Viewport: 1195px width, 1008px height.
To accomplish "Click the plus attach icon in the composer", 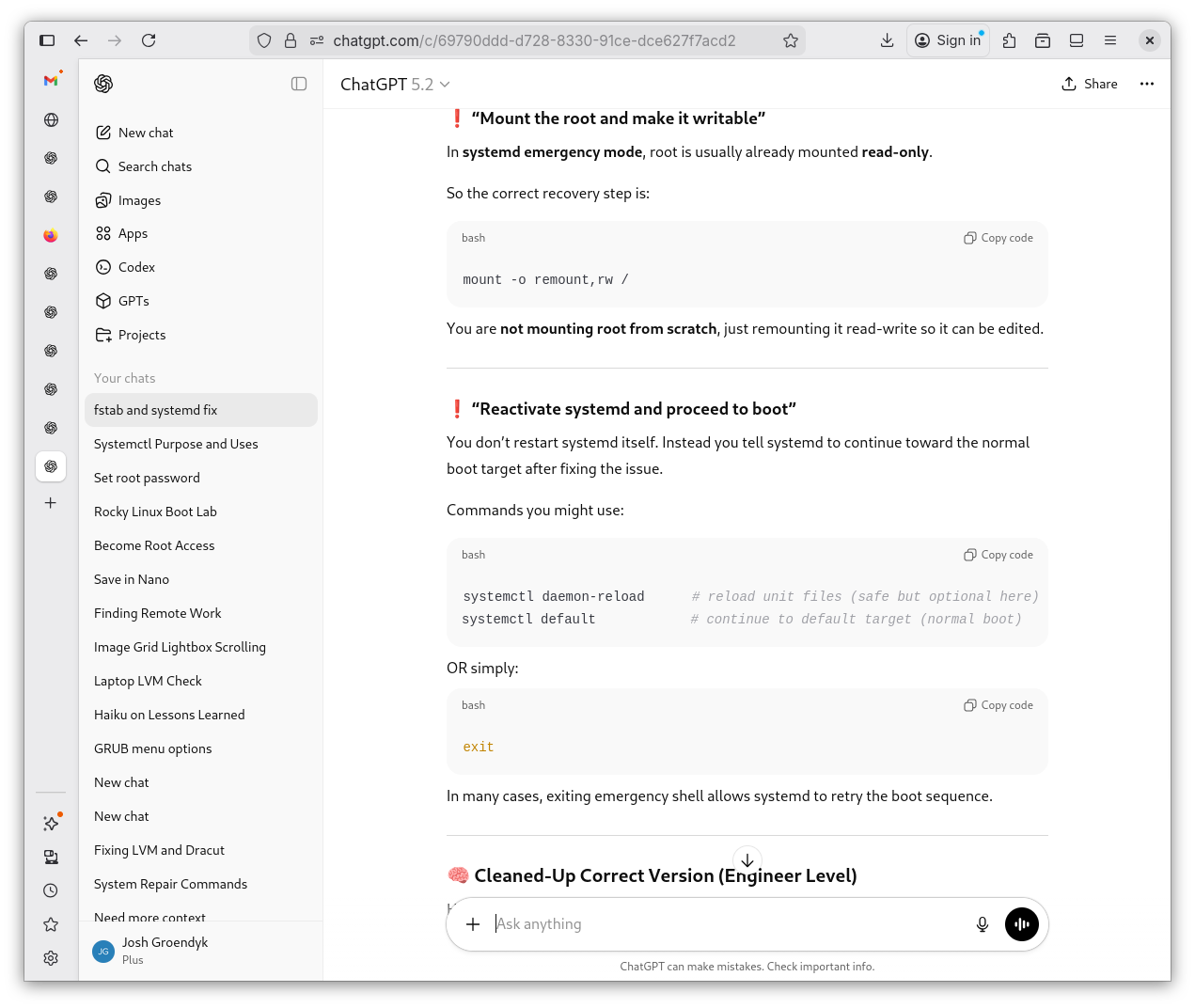I will [473, 924].
